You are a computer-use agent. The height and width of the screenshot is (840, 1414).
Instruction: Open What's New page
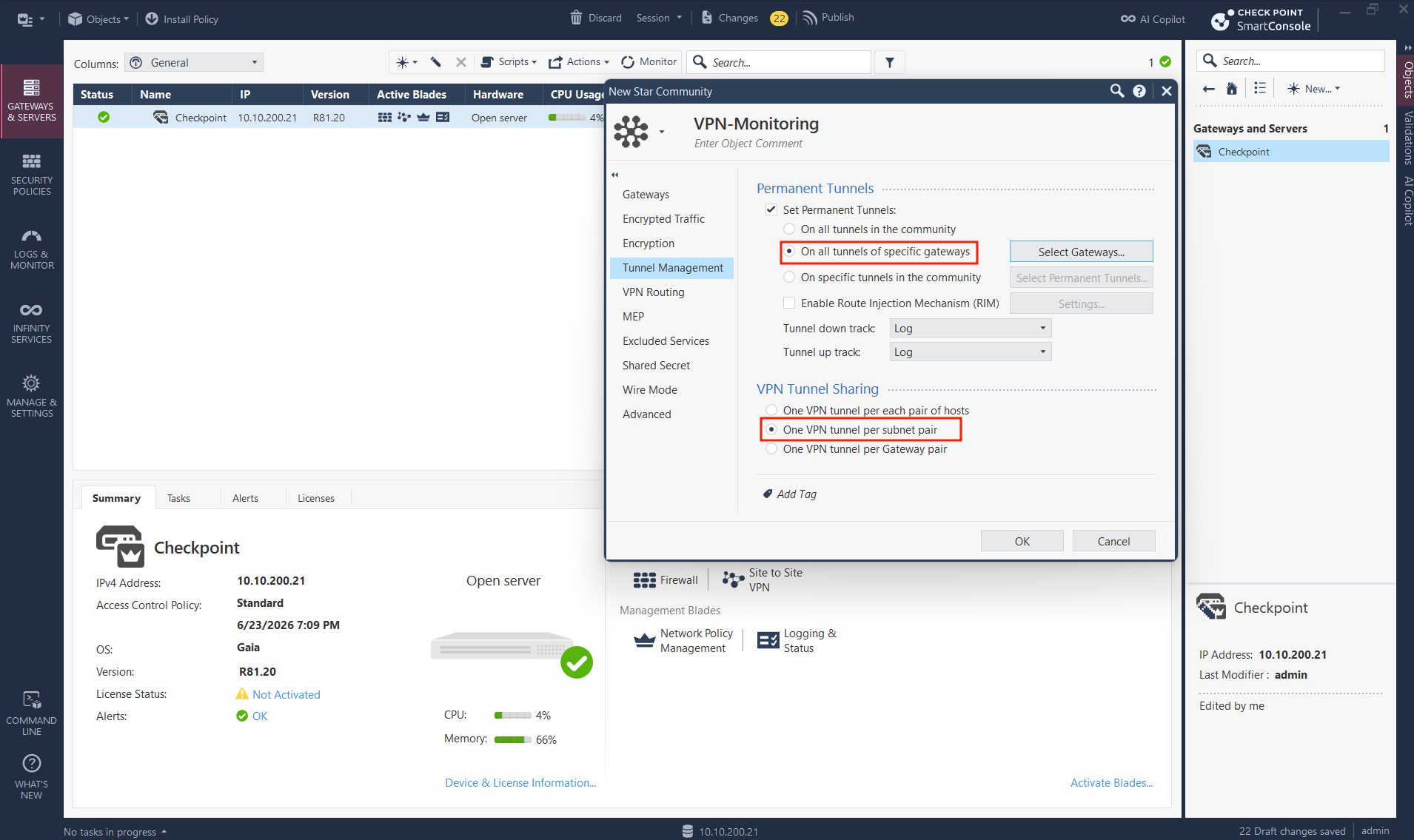click(x=31, y=777)
